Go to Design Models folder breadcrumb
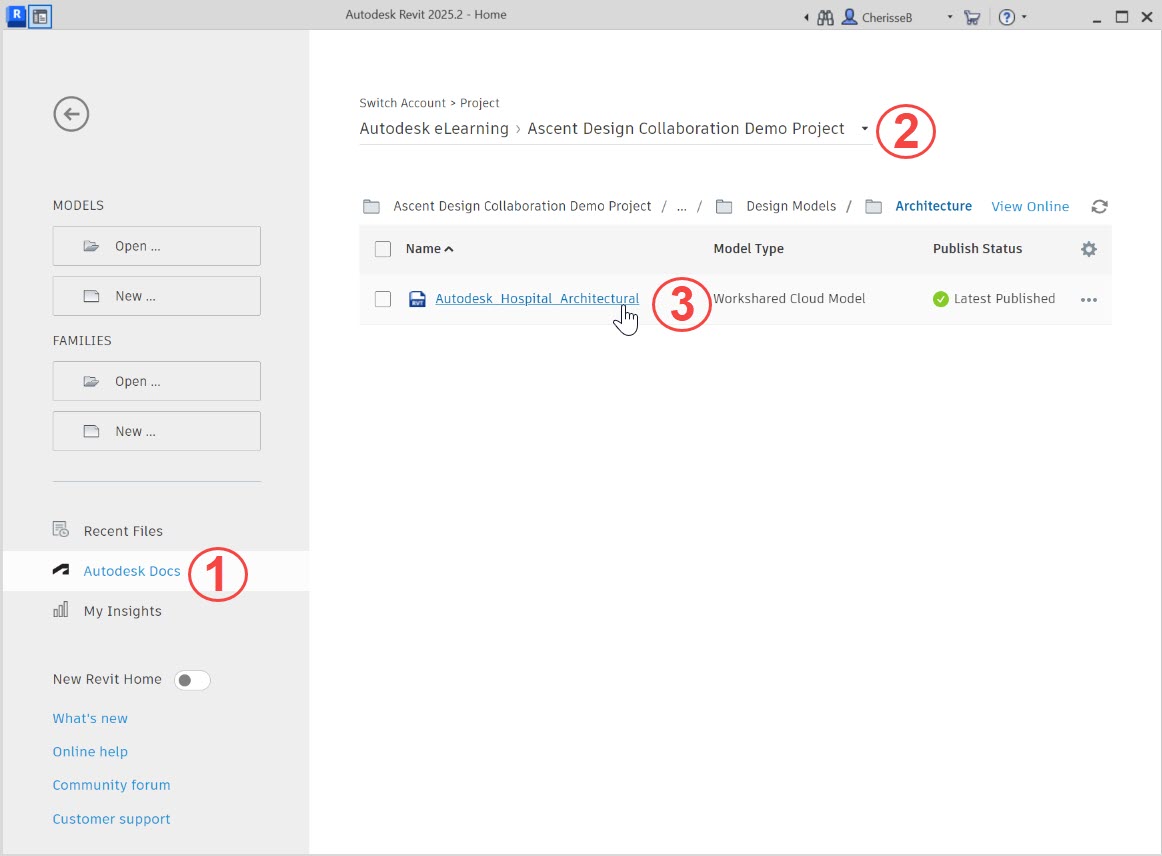Image resolution: width=1162 pixels, height=856 pixels. tap(791, 206)
